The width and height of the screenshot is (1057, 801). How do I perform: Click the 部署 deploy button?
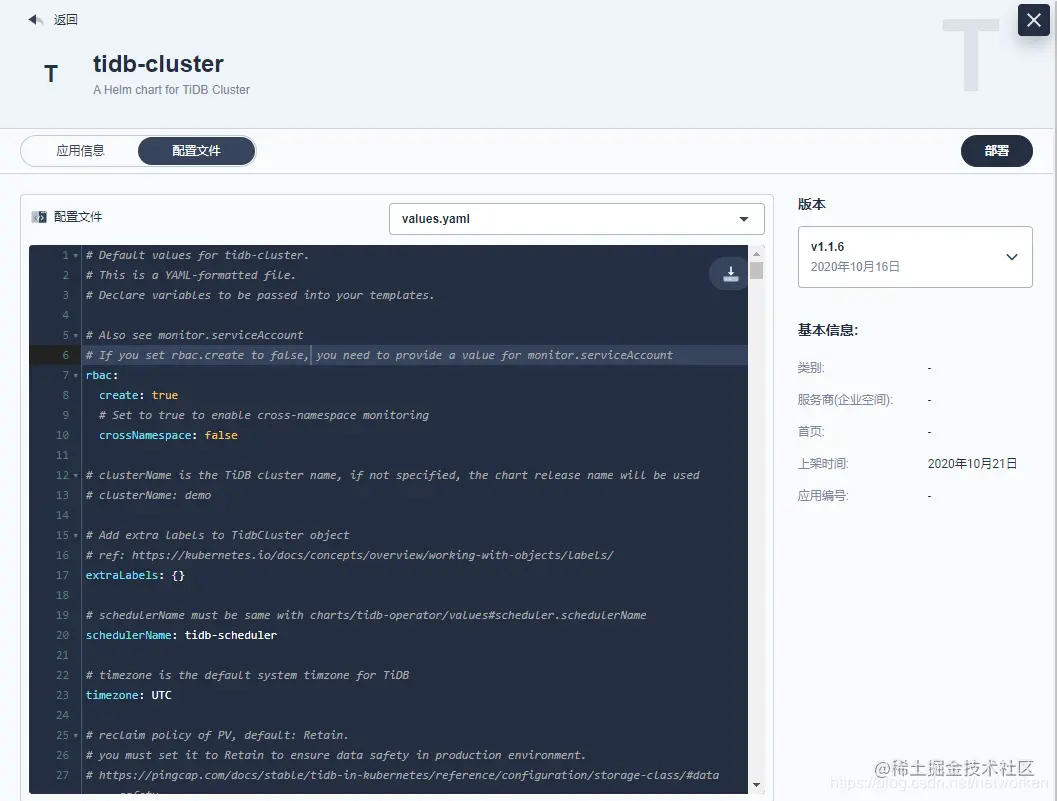point(996,150)
